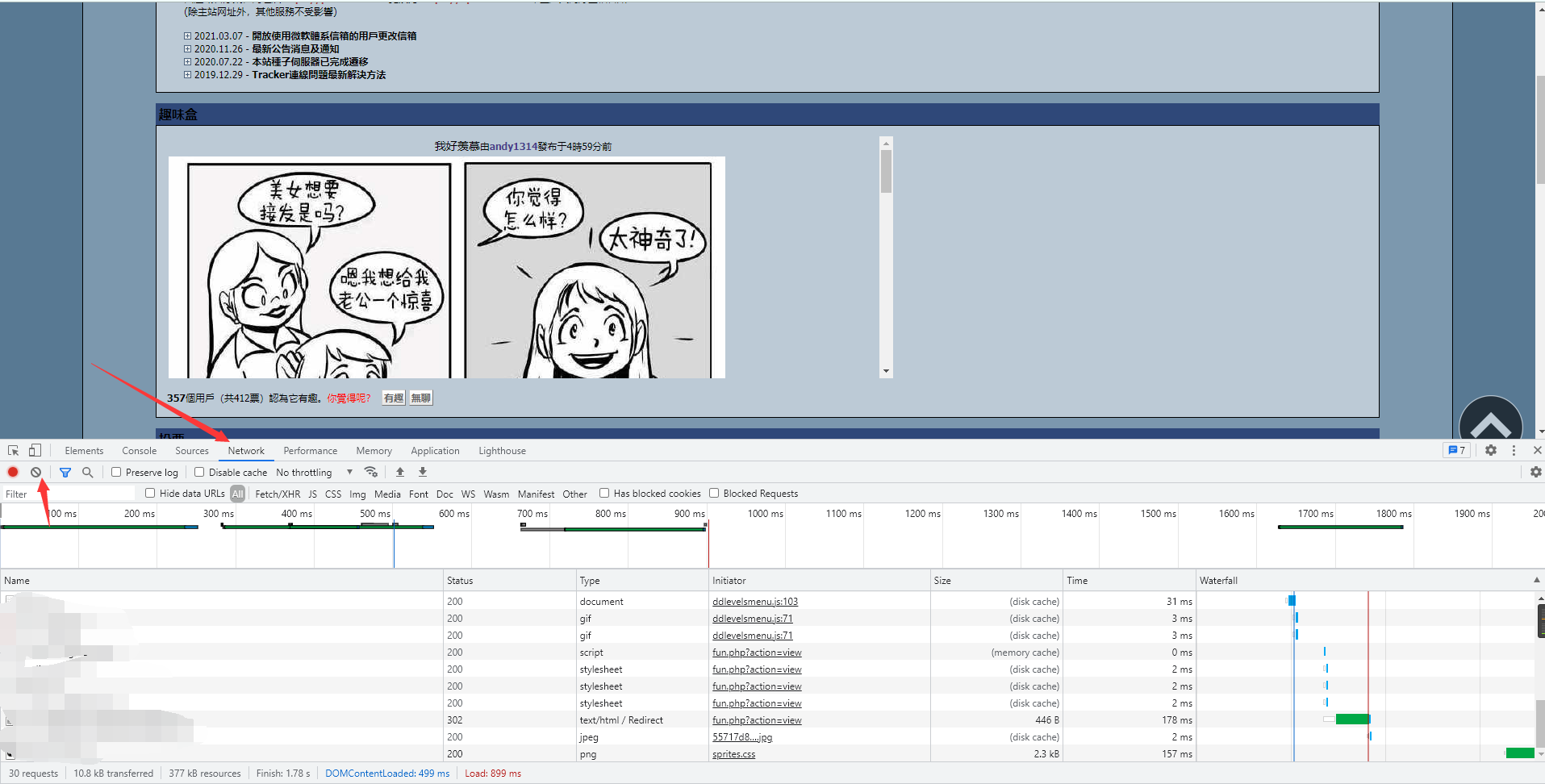Click the comic strip image
The width and height of the screenshot is (1545, 784).
click(x=447, y=267)
